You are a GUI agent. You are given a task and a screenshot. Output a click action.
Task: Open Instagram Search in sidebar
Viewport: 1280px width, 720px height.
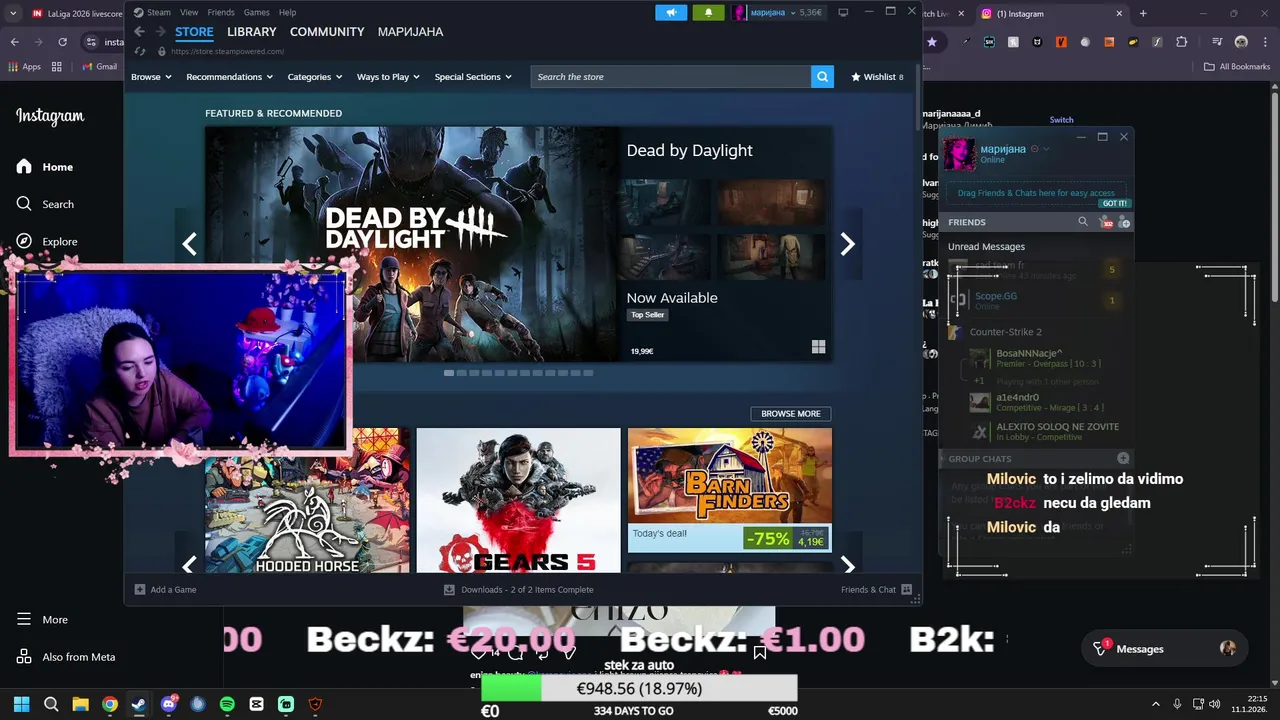[x=45, y=204]
